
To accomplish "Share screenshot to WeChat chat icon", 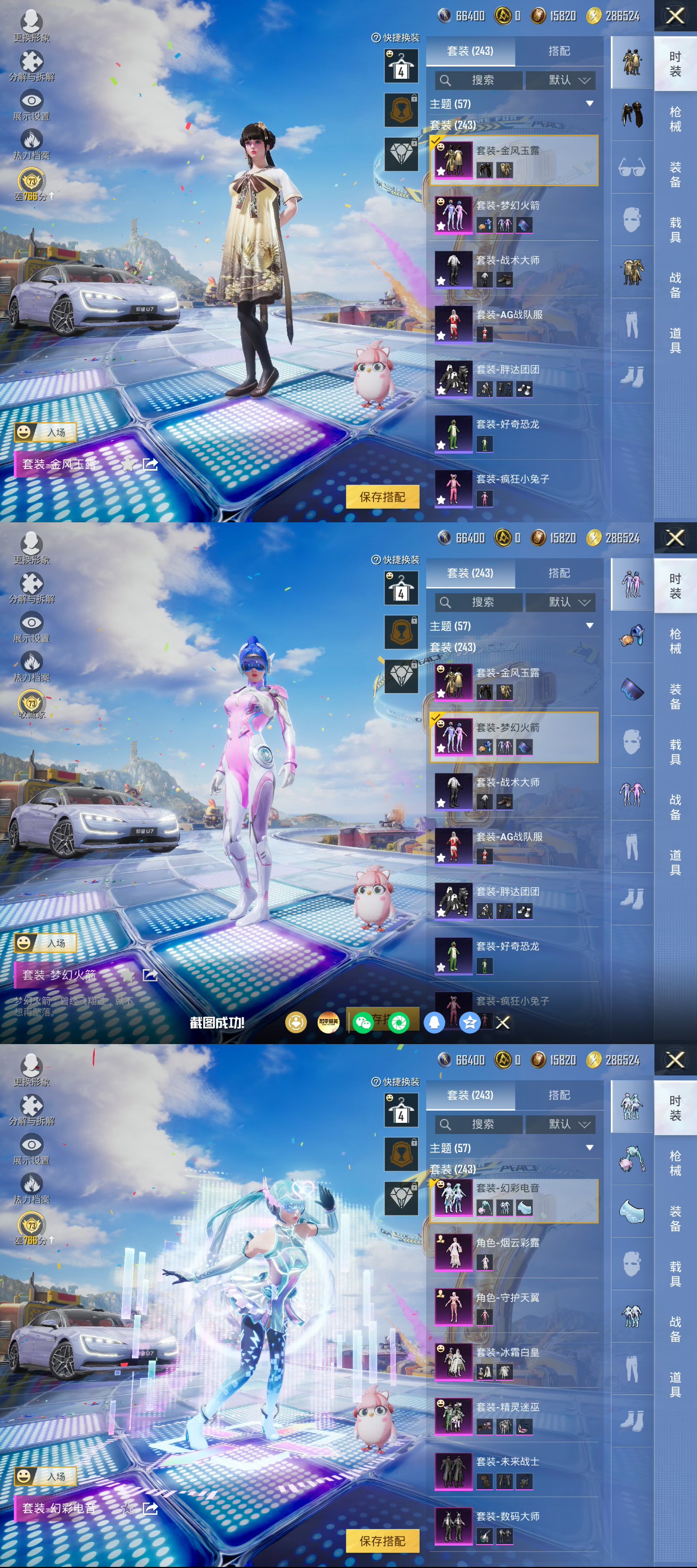I will [x=363, y=1023].
